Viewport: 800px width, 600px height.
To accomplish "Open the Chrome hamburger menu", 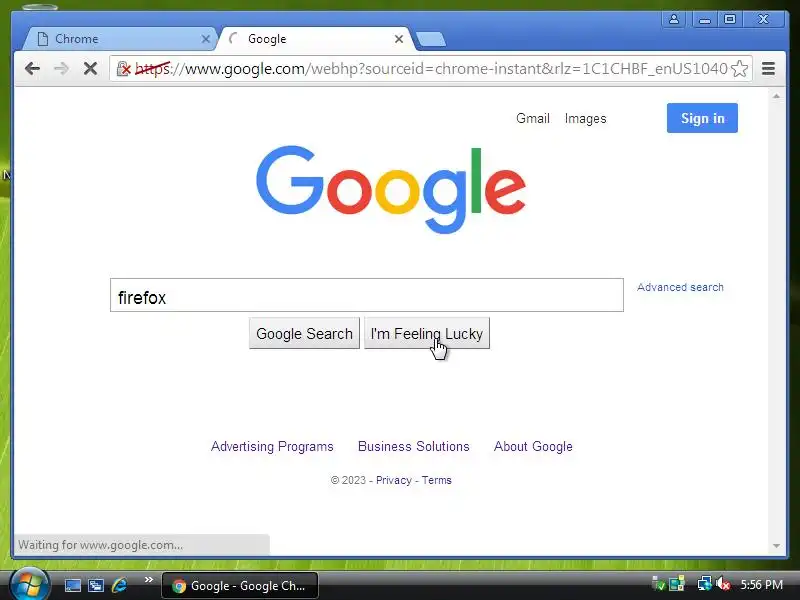I will (x=768, y=68).
